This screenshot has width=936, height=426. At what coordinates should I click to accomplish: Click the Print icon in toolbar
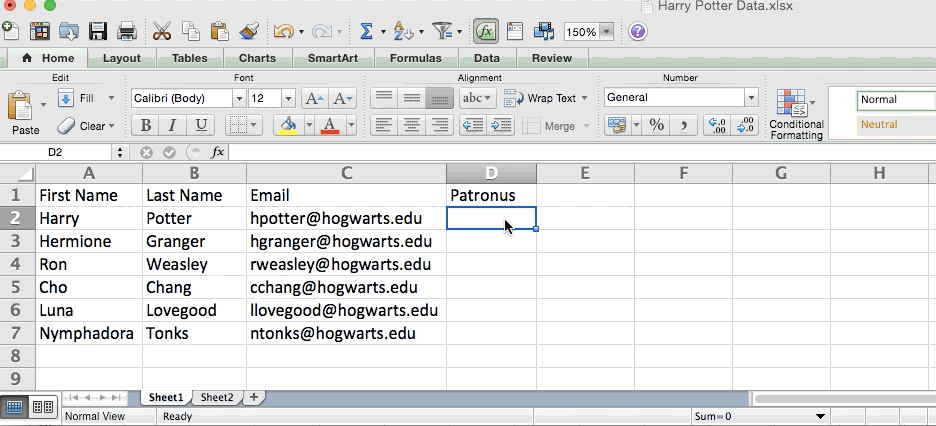pyautogui.click(x=127, y=32)
